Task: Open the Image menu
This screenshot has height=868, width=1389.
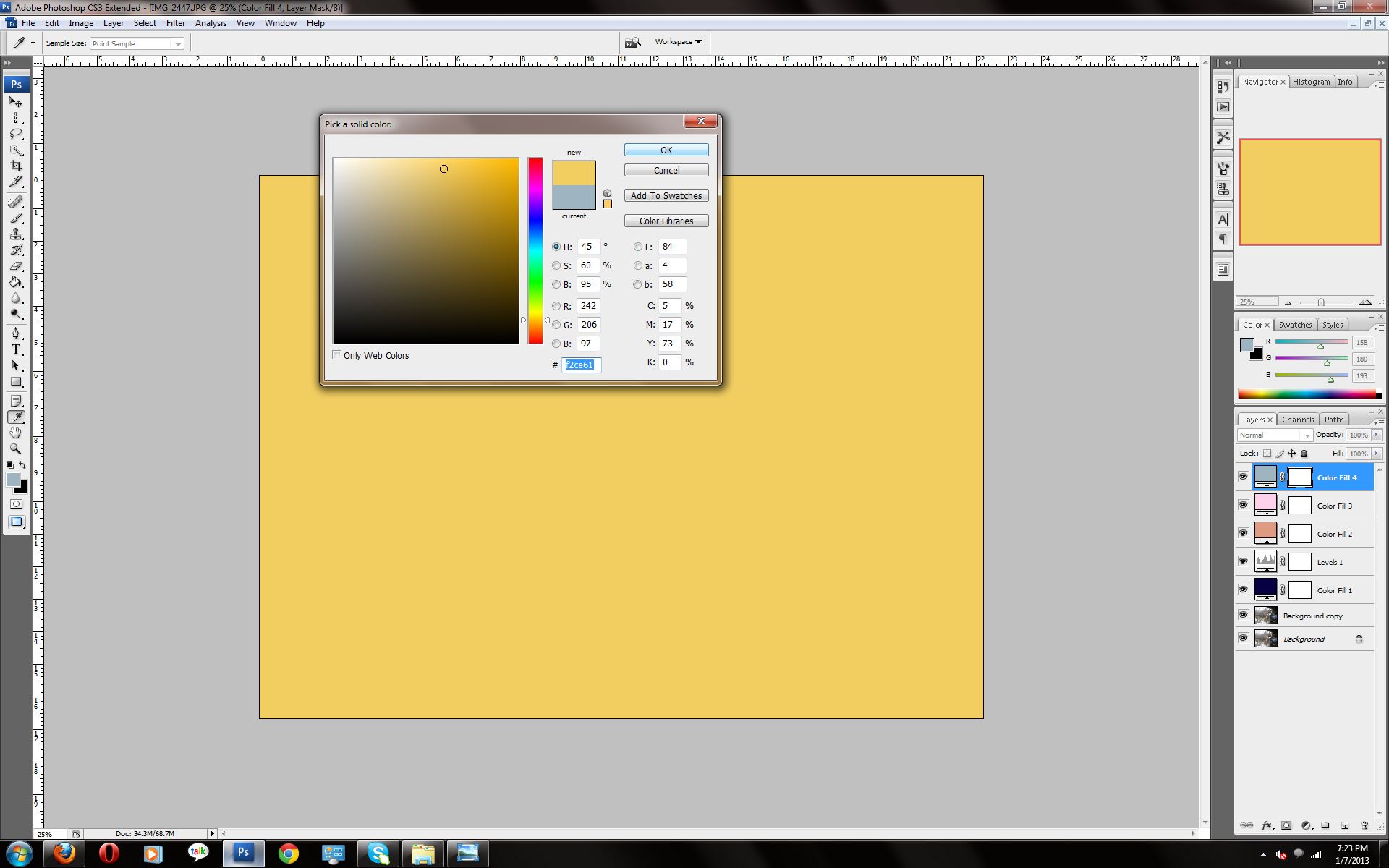Action: click(x=81, y=23)
